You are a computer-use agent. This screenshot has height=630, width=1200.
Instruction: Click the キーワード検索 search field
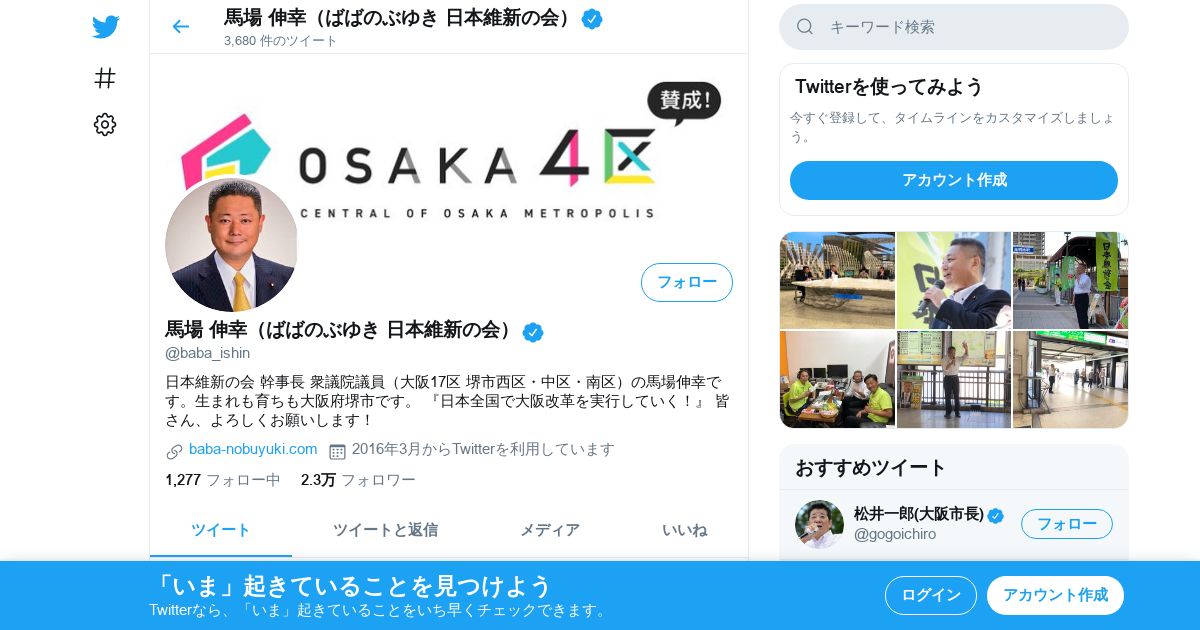(x=954, y=27)
